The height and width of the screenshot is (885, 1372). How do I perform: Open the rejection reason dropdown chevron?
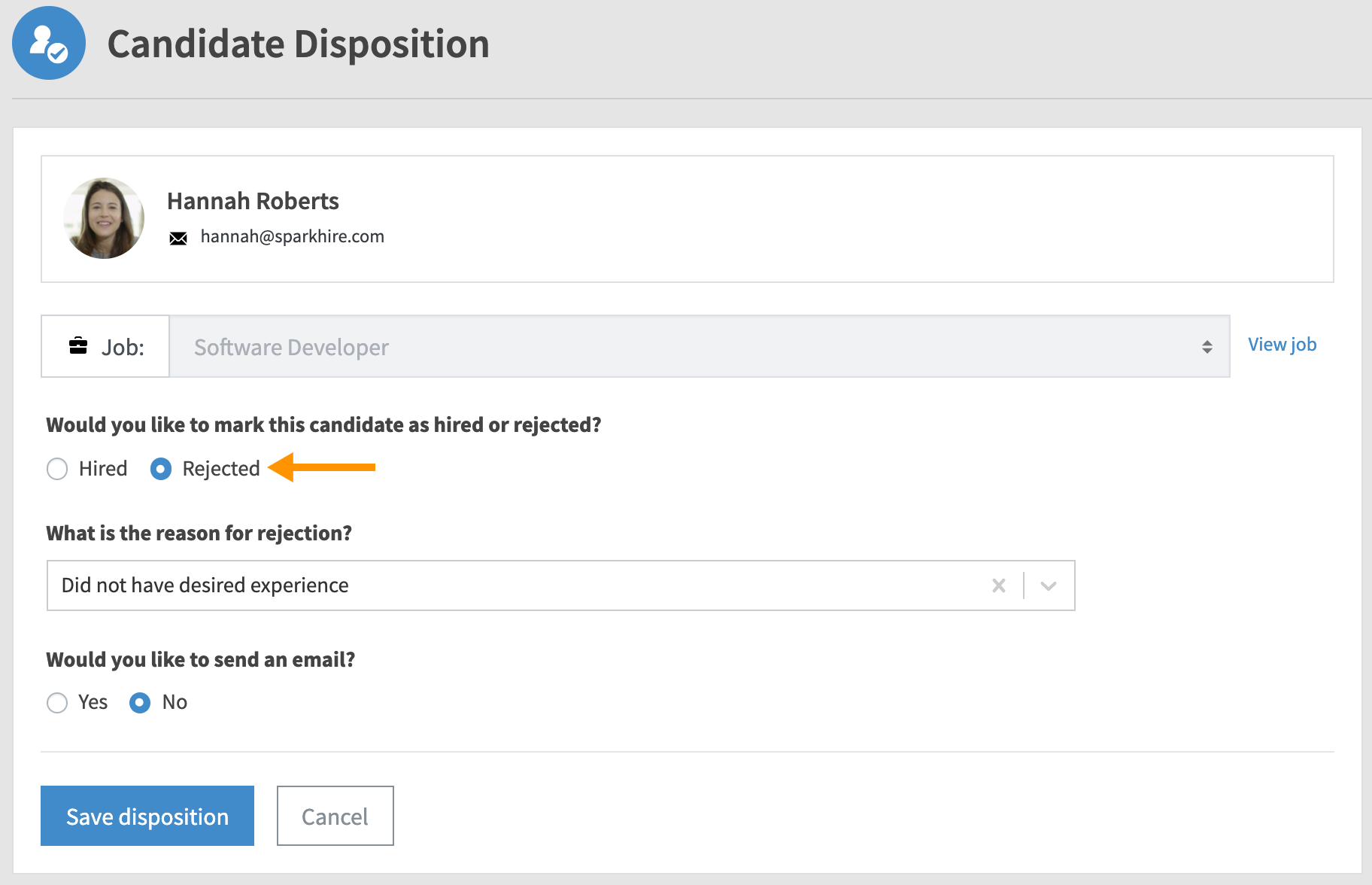[x=1049, y=585]
